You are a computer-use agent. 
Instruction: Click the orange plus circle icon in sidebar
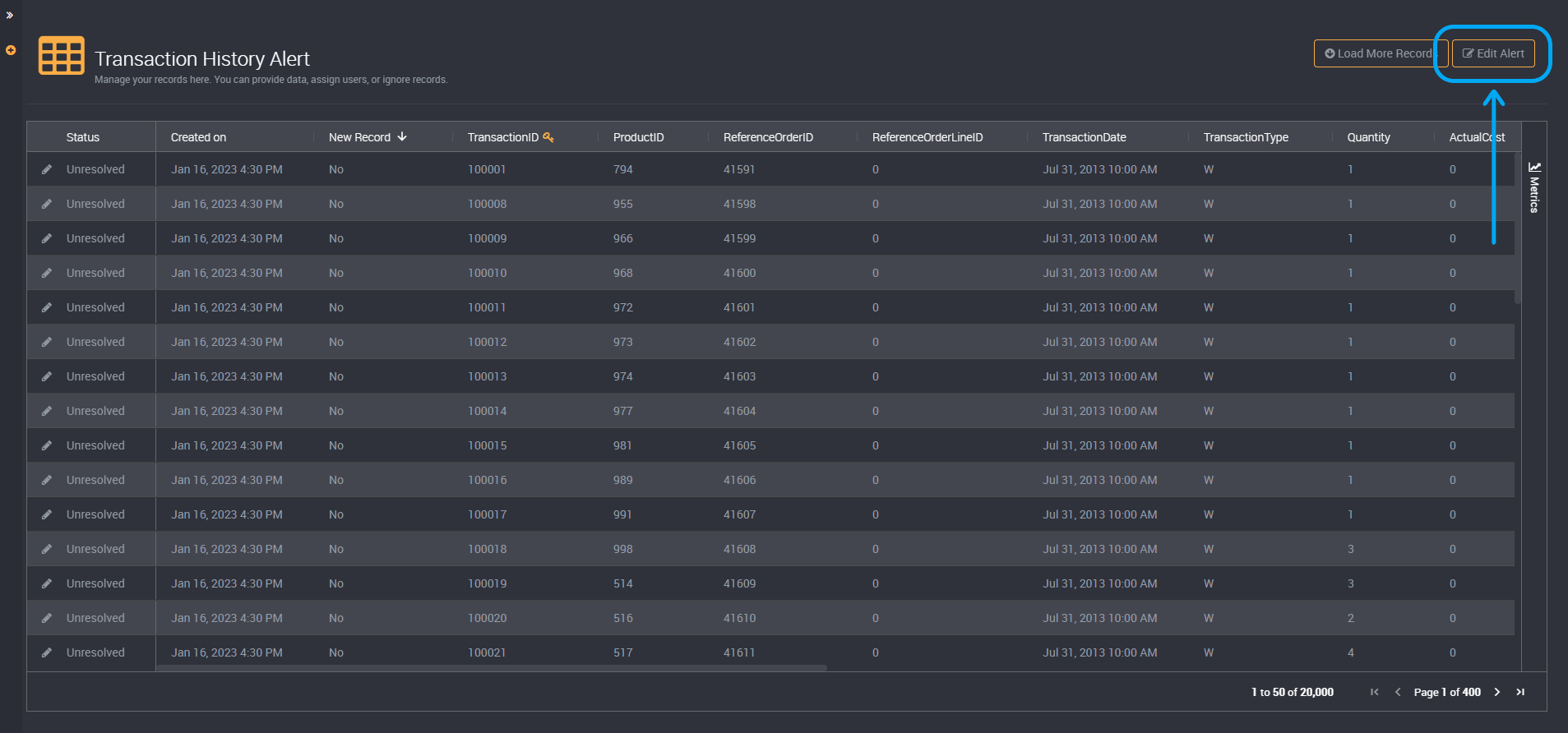[11, 50]
